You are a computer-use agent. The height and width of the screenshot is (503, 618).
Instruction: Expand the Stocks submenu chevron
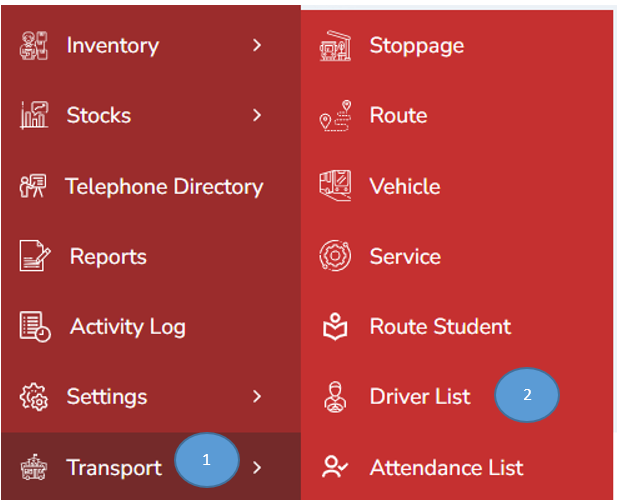(x=257, y=115)
